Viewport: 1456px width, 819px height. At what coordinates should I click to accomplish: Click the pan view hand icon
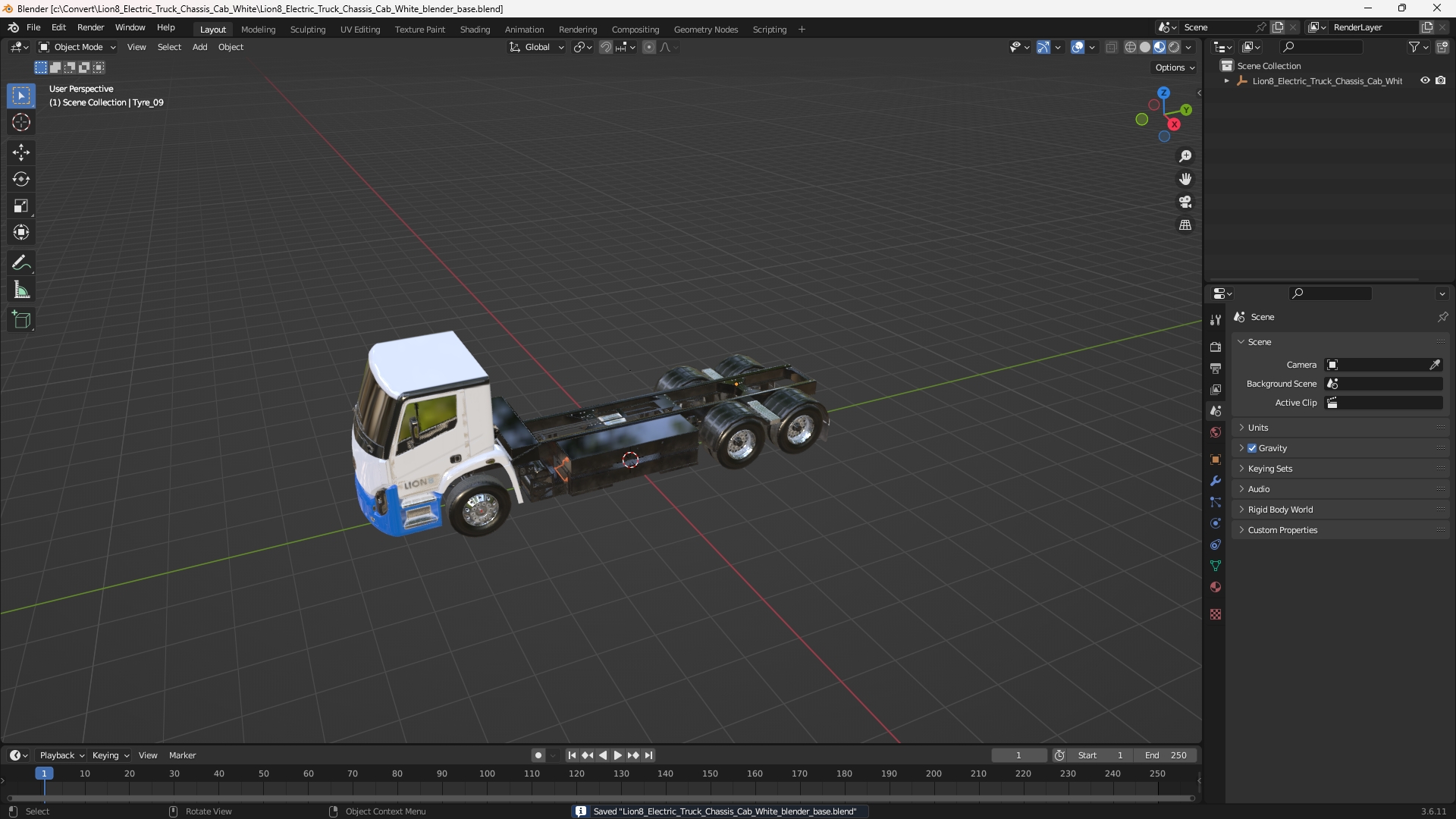click(1185, 179)
